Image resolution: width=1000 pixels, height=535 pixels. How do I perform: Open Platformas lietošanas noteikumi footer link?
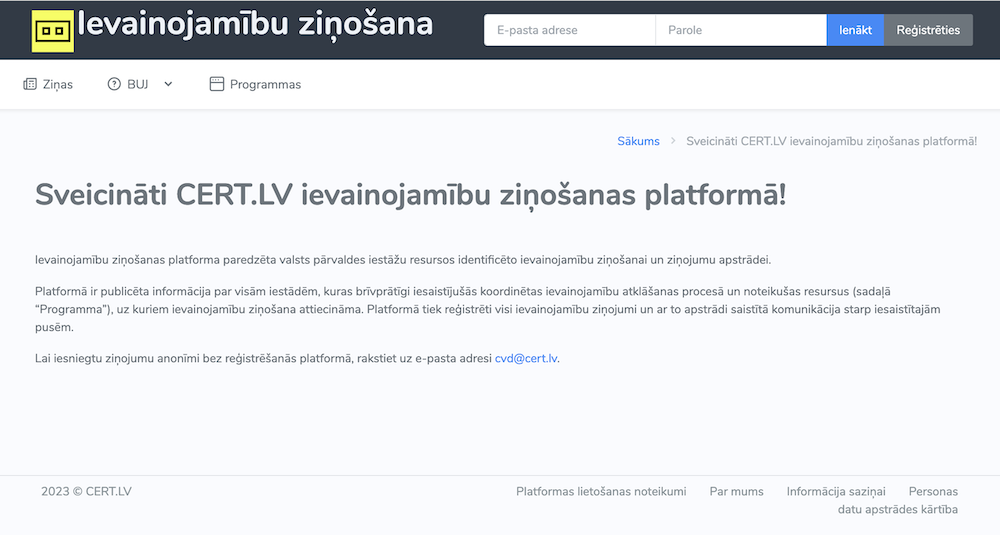601,491
